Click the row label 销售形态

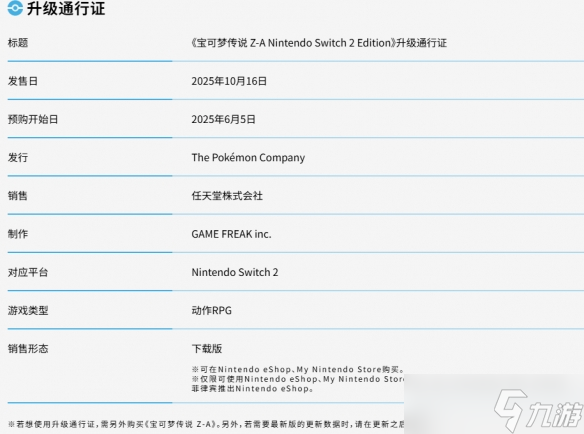point(28,349)
